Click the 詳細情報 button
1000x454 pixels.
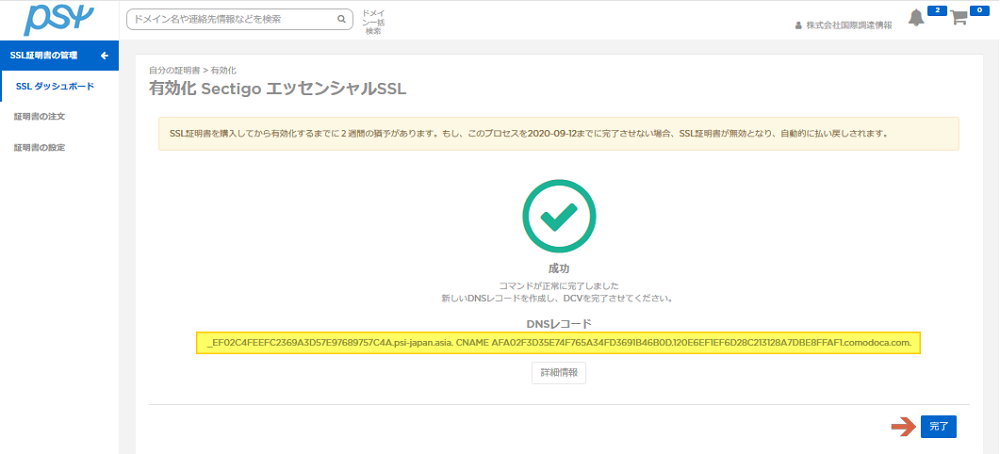coord(559,373)
